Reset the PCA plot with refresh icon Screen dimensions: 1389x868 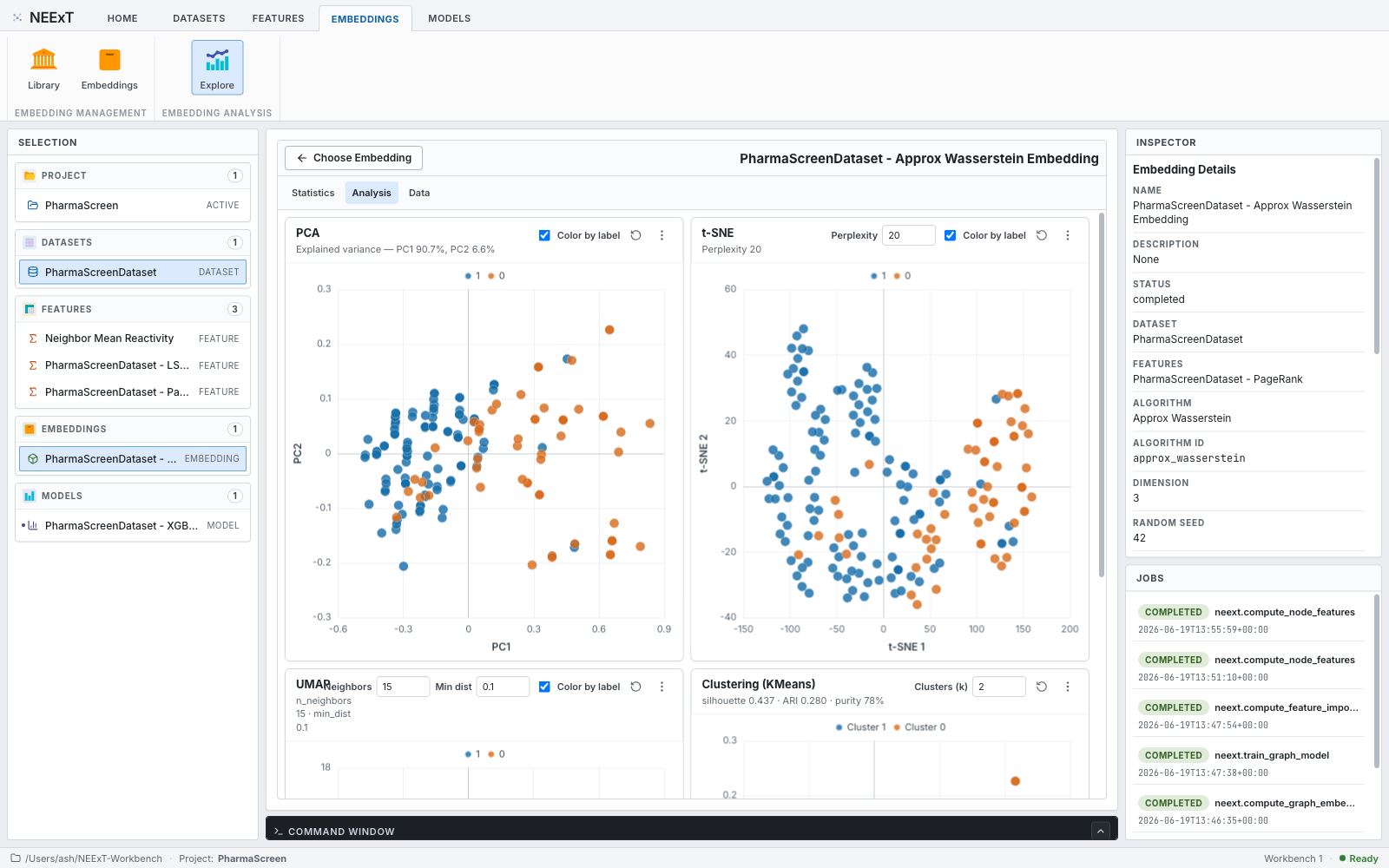point(635,235)
